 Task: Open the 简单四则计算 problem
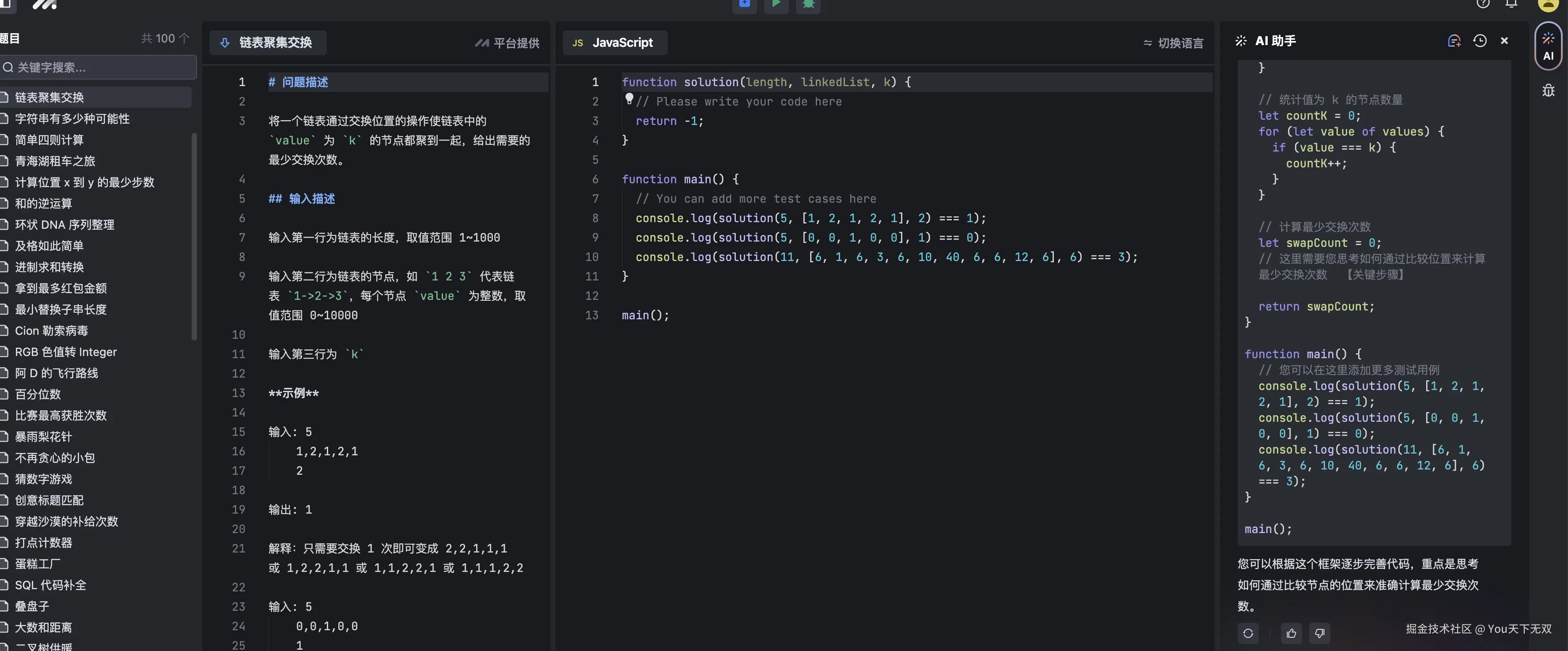[49, 140]
